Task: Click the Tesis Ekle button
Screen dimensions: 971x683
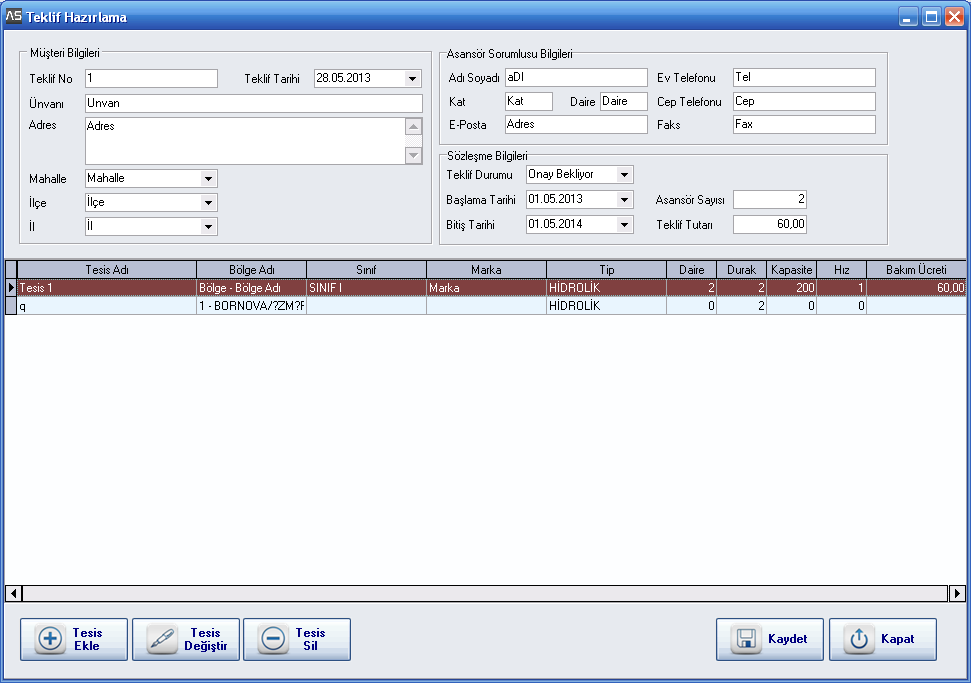Action: pyautogui.click(x=74, y=639)
